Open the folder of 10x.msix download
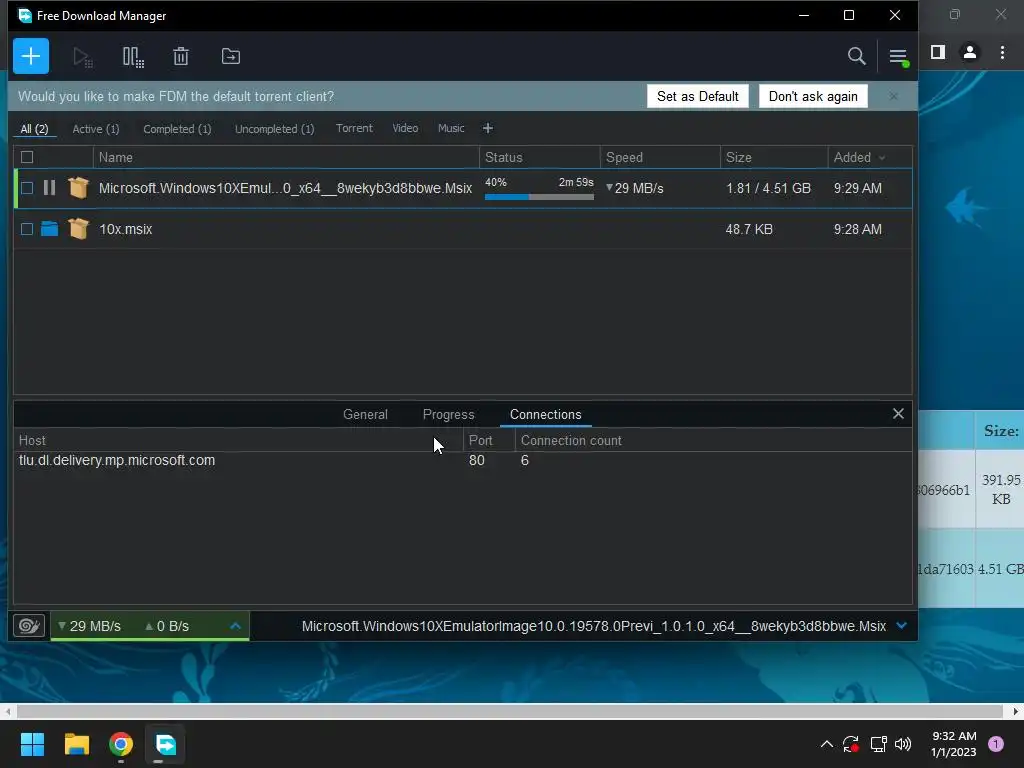Image resolution: width=1024 pixels, height=768 pixels. pyautogui.click(x=49, y=229)
